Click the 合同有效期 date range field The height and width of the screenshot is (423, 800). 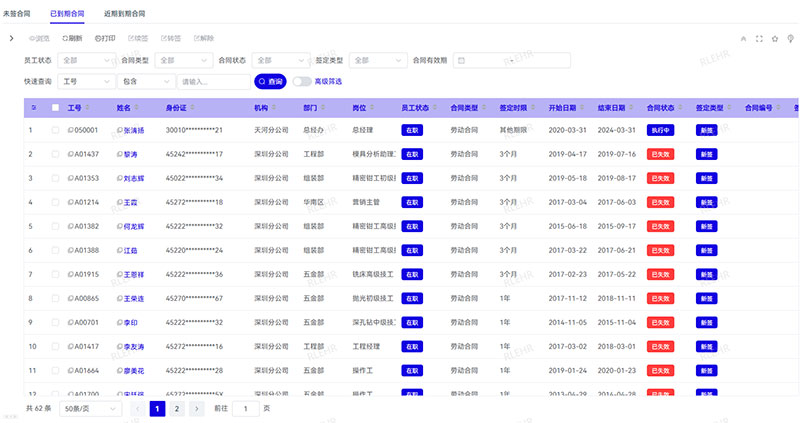512,60
